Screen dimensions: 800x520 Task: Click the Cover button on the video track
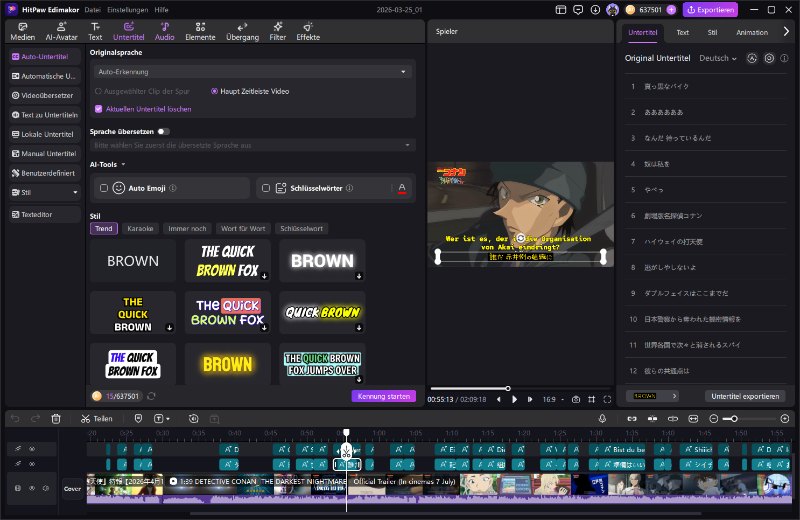[72, 488]
